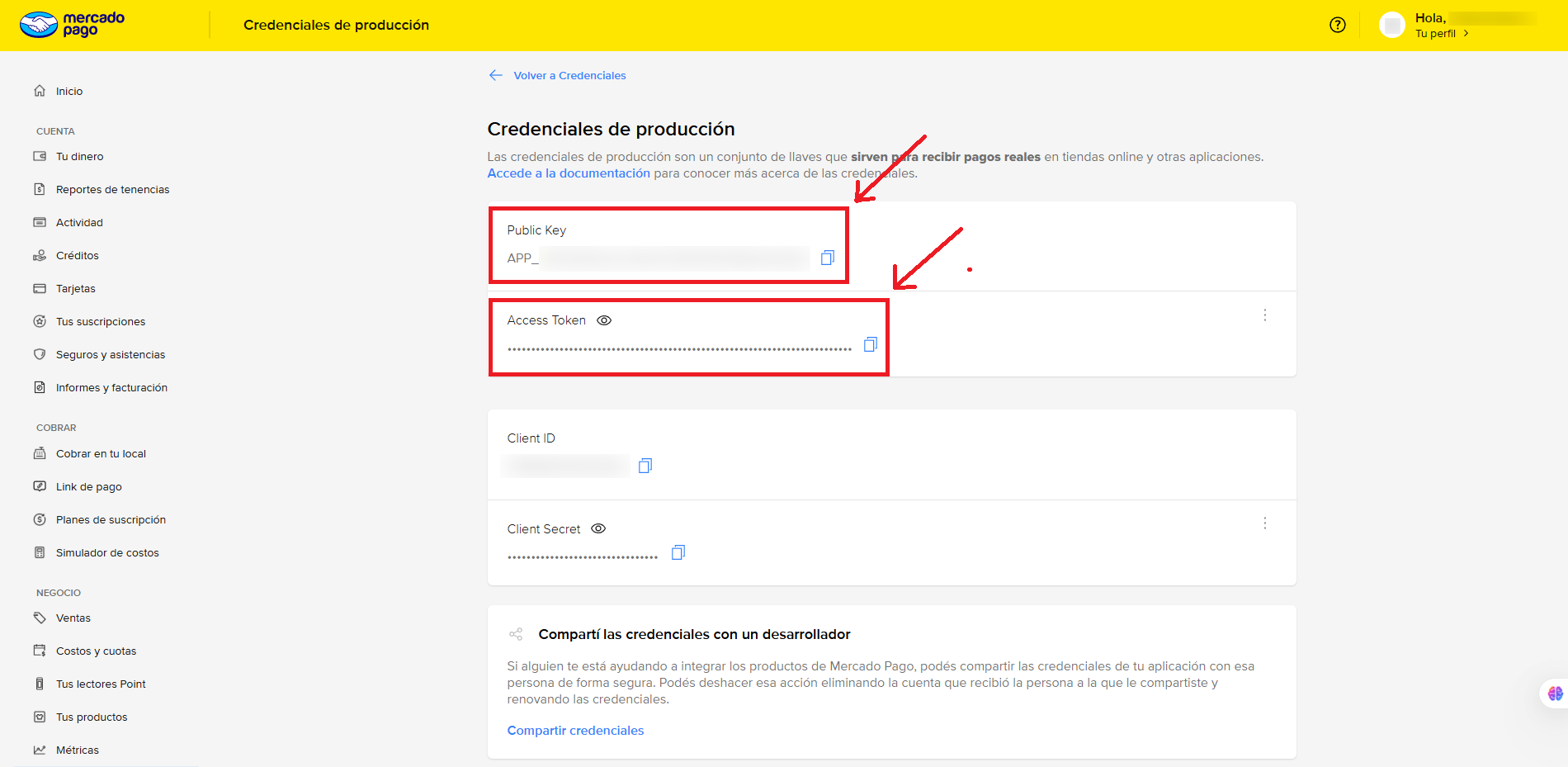The height and width of the screenshot is (767, 1568).
Task: Click the blurred Client ID value
Action: click(567, 466)
